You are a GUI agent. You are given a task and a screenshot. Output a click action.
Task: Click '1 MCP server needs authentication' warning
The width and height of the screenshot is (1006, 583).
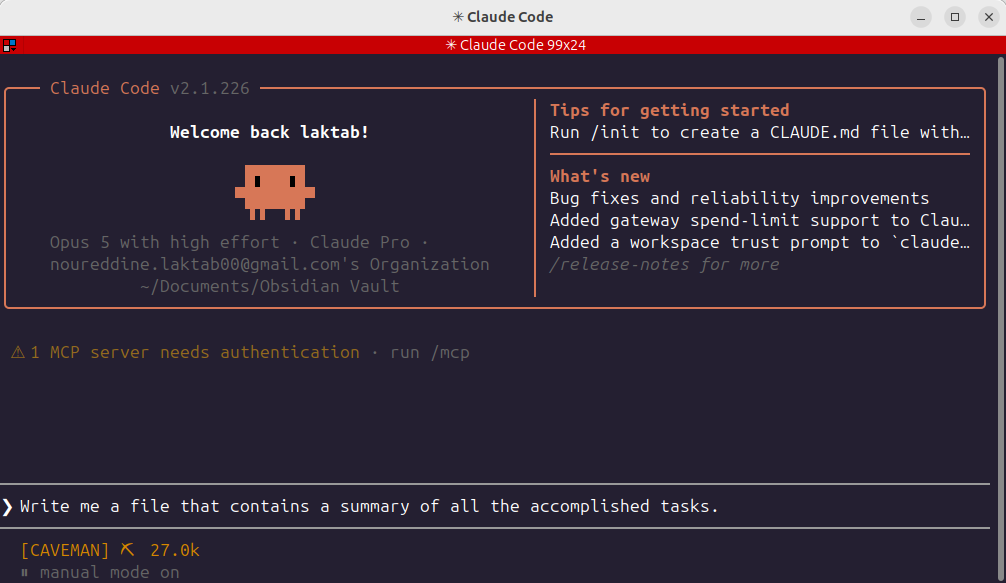pyautogui.click(x=195, y=352)
